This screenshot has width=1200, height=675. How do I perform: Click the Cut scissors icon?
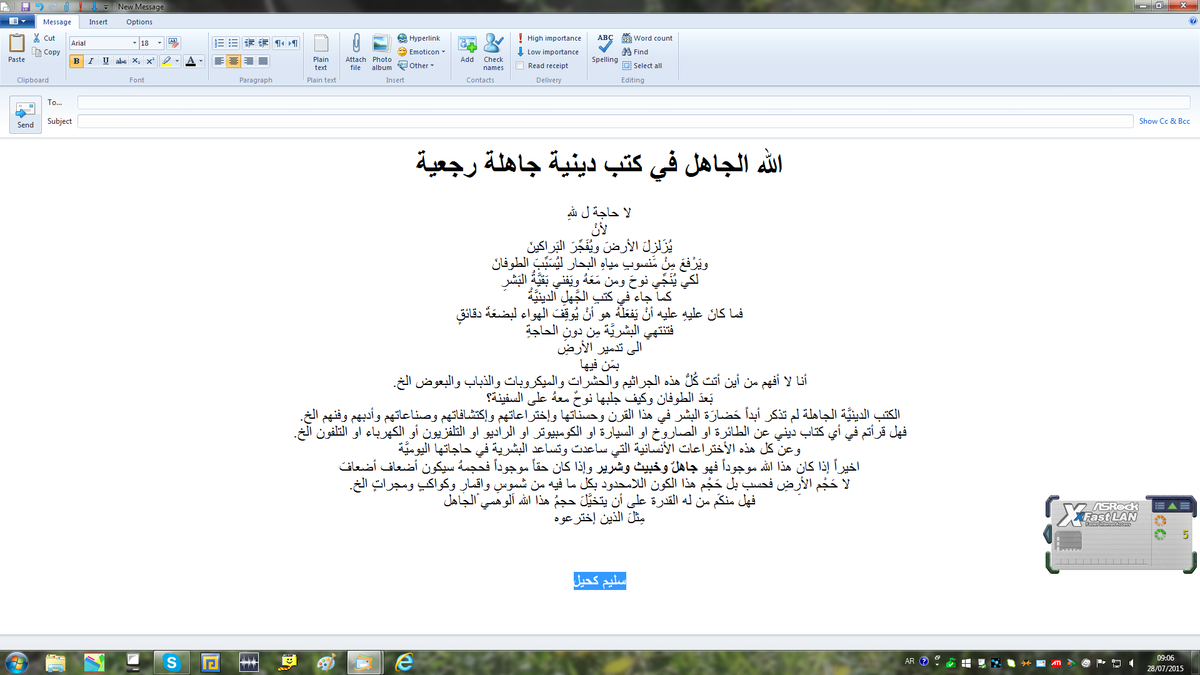(37, 38)
